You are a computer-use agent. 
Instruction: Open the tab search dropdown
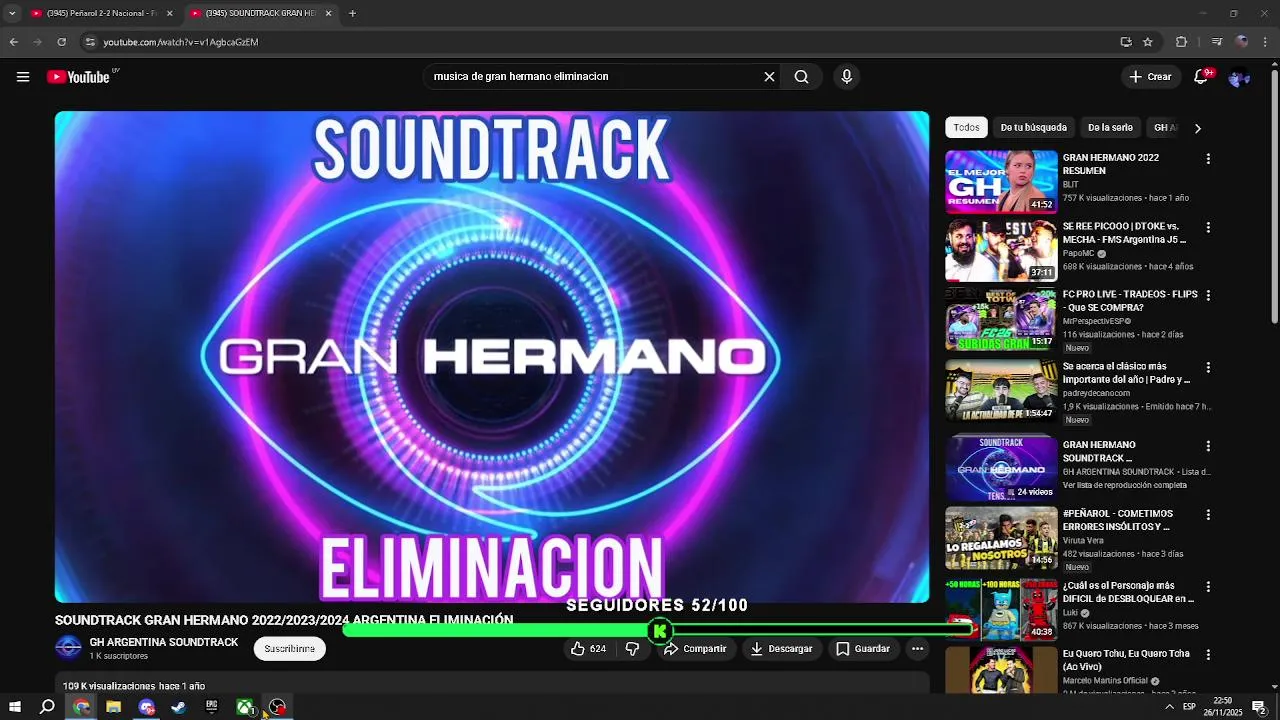click(x=12, y=13)
